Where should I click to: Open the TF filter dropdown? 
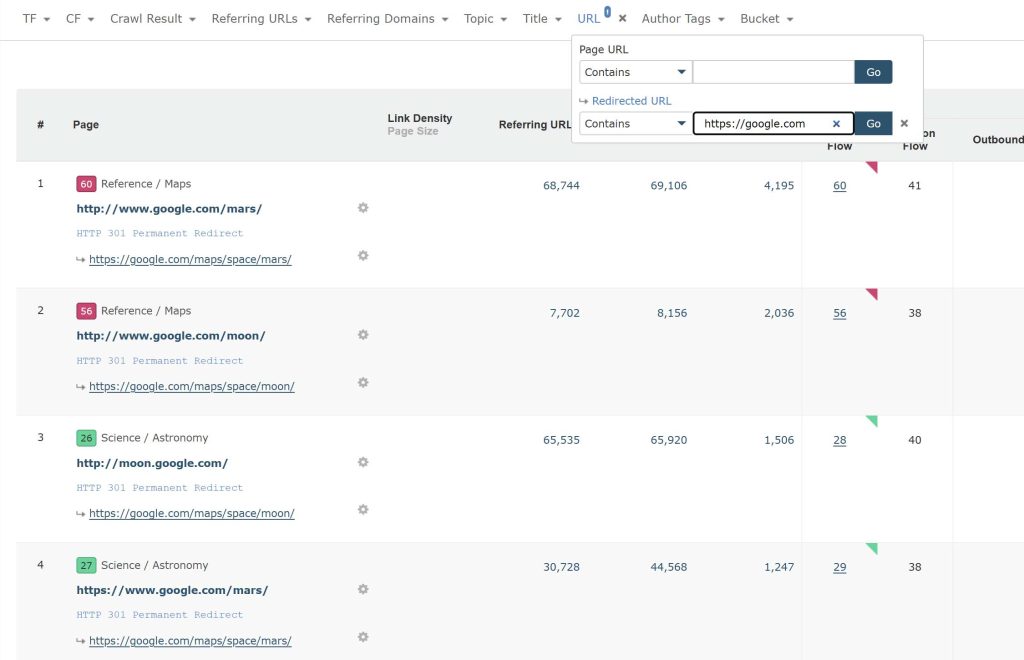[36, 19]
